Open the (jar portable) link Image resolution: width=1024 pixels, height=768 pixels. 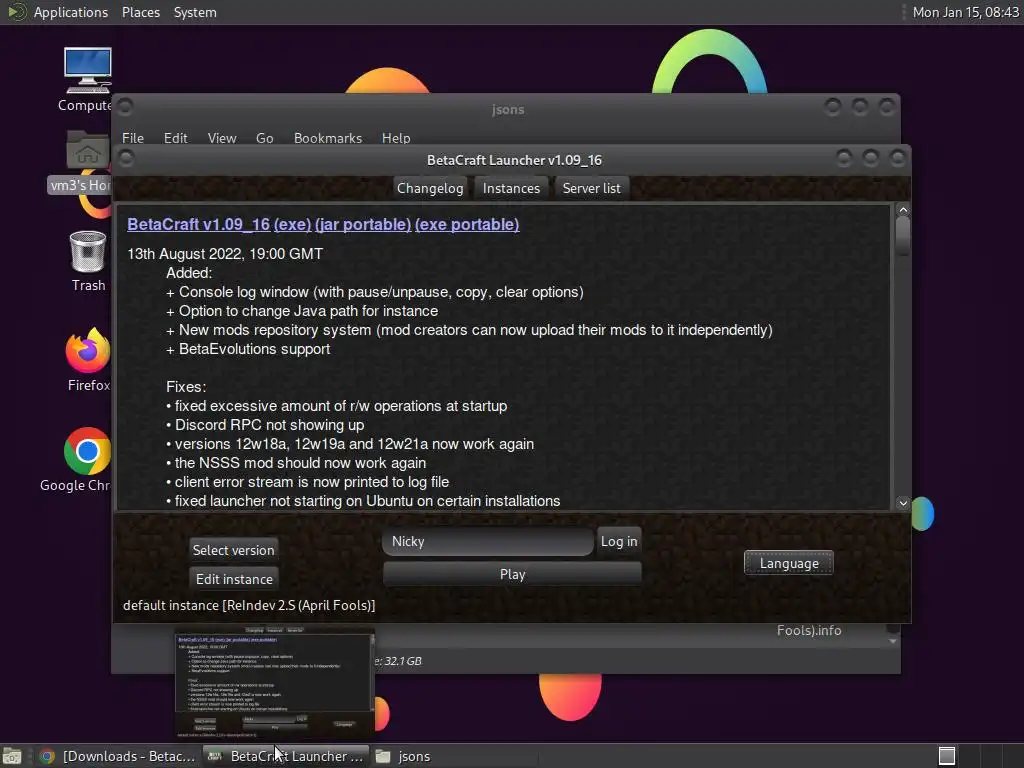point(363,224)
